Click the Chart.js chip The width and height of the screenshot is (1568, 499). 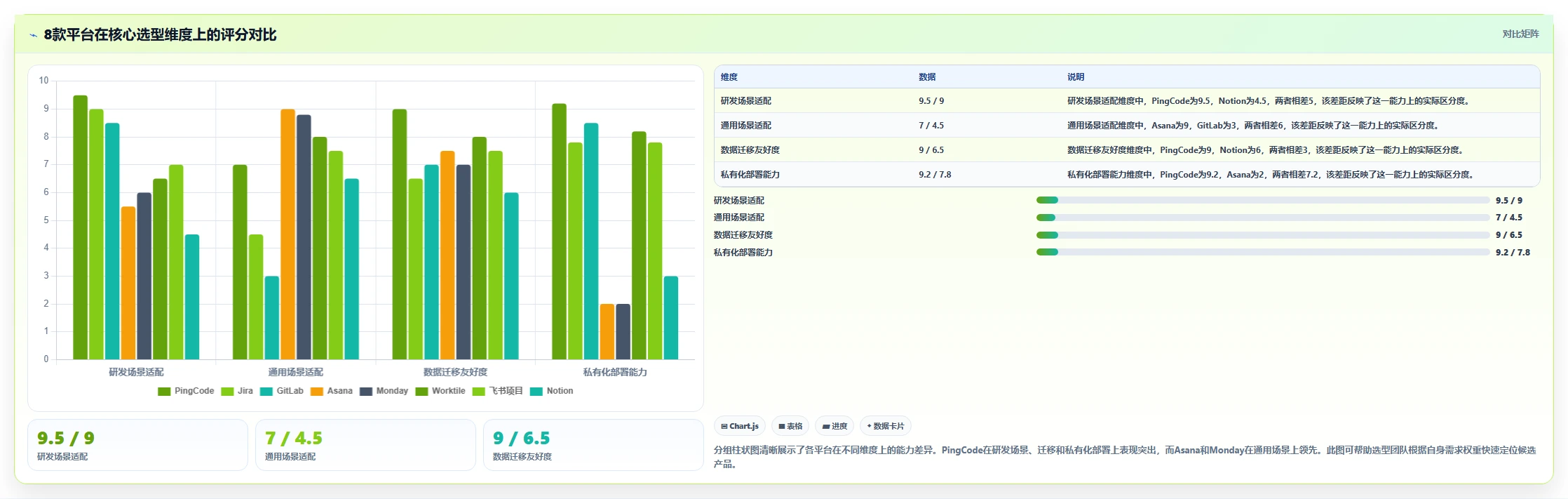tap(740, 426)
